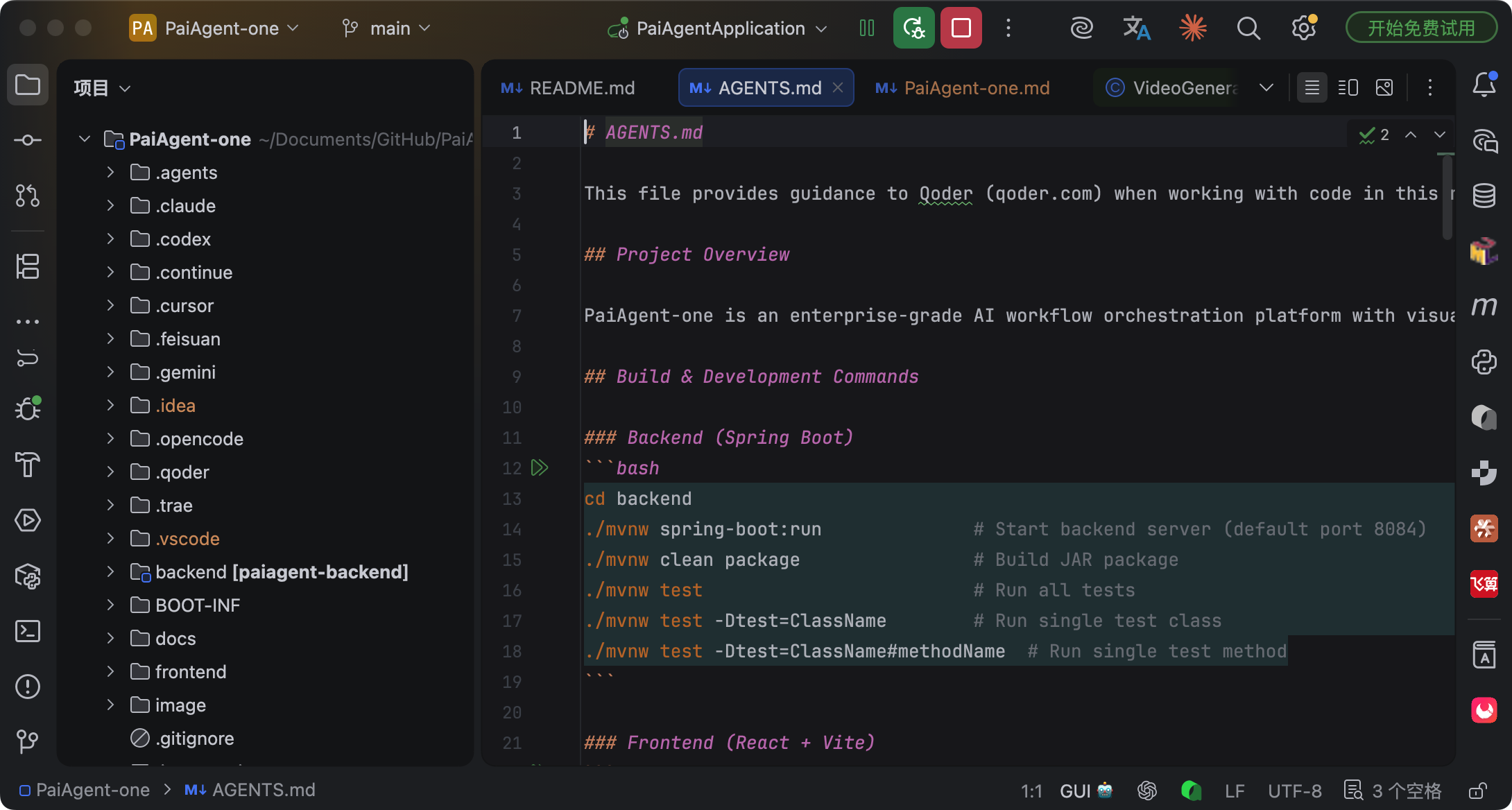
Task: Click the orange starburst AI icon
Action: (1193, 28)
